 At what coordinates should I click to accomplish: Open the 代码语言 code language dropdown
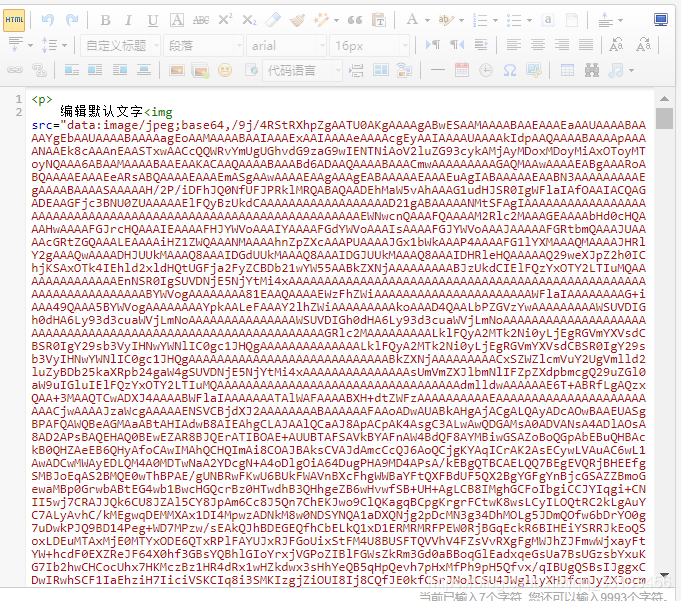[x=302, y=70]
